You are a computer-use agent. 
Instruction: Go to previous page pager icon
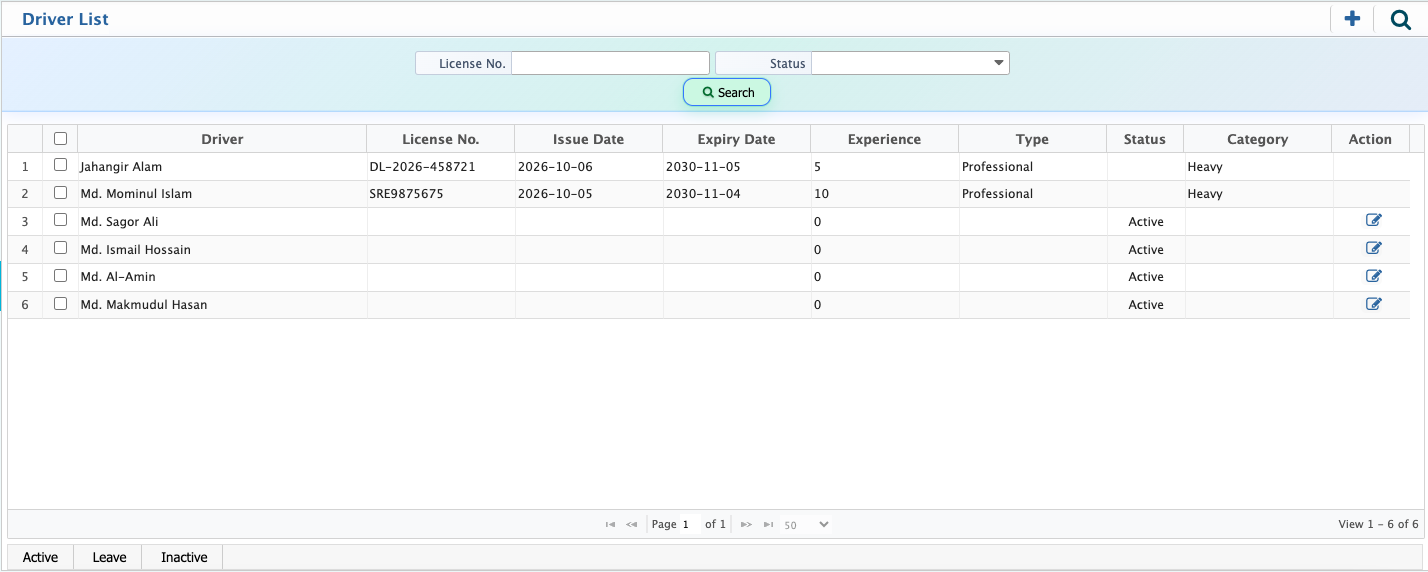[632, 524]
